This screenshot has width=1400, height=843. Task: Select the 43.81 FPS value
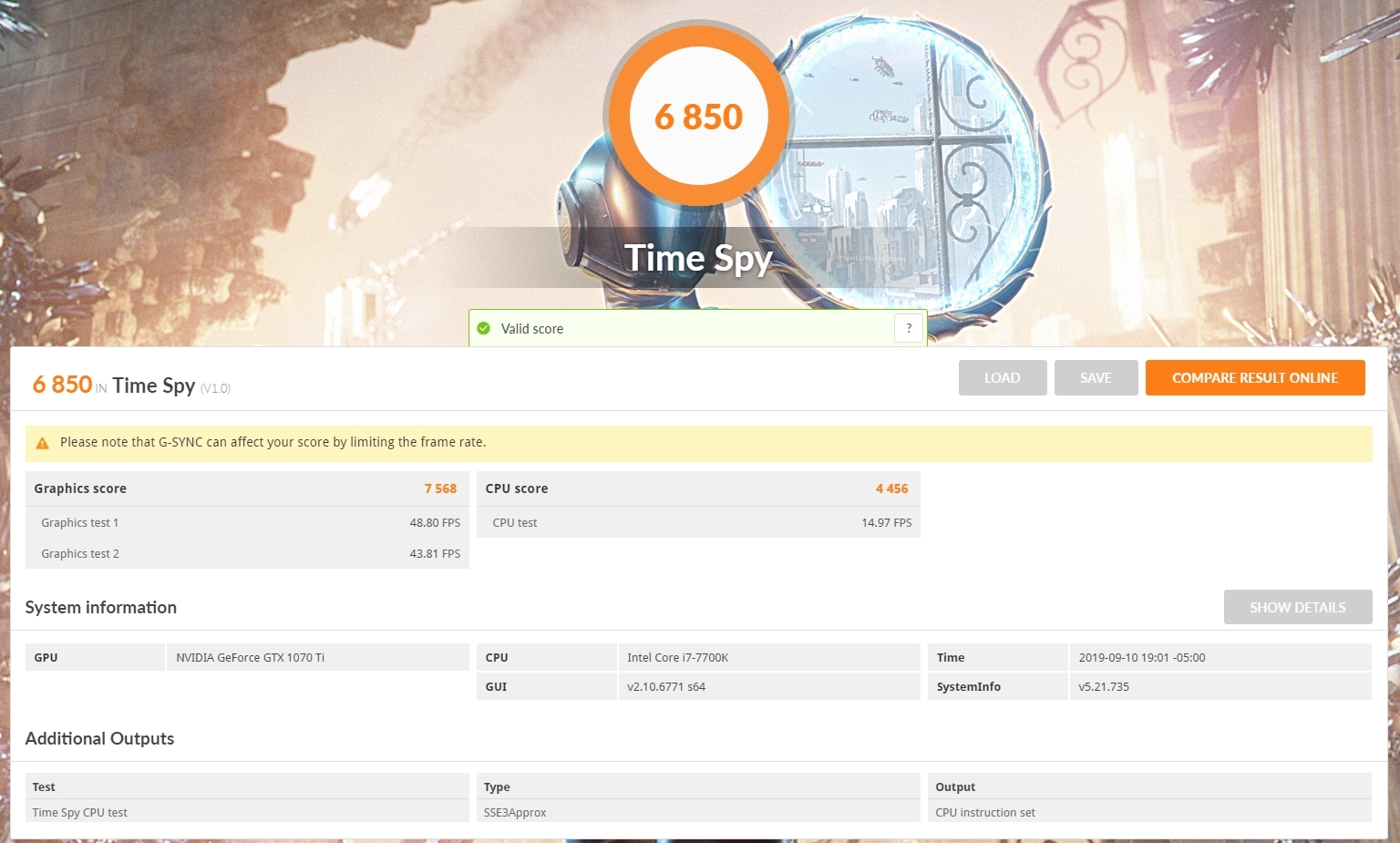pos(435,554)
